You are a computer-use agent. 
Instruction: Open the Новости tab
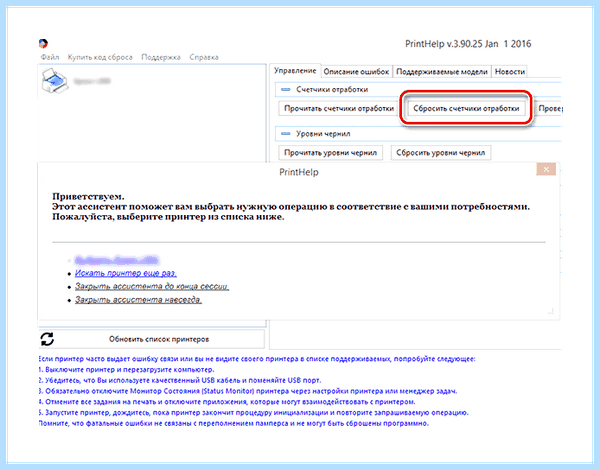point(509,72)
